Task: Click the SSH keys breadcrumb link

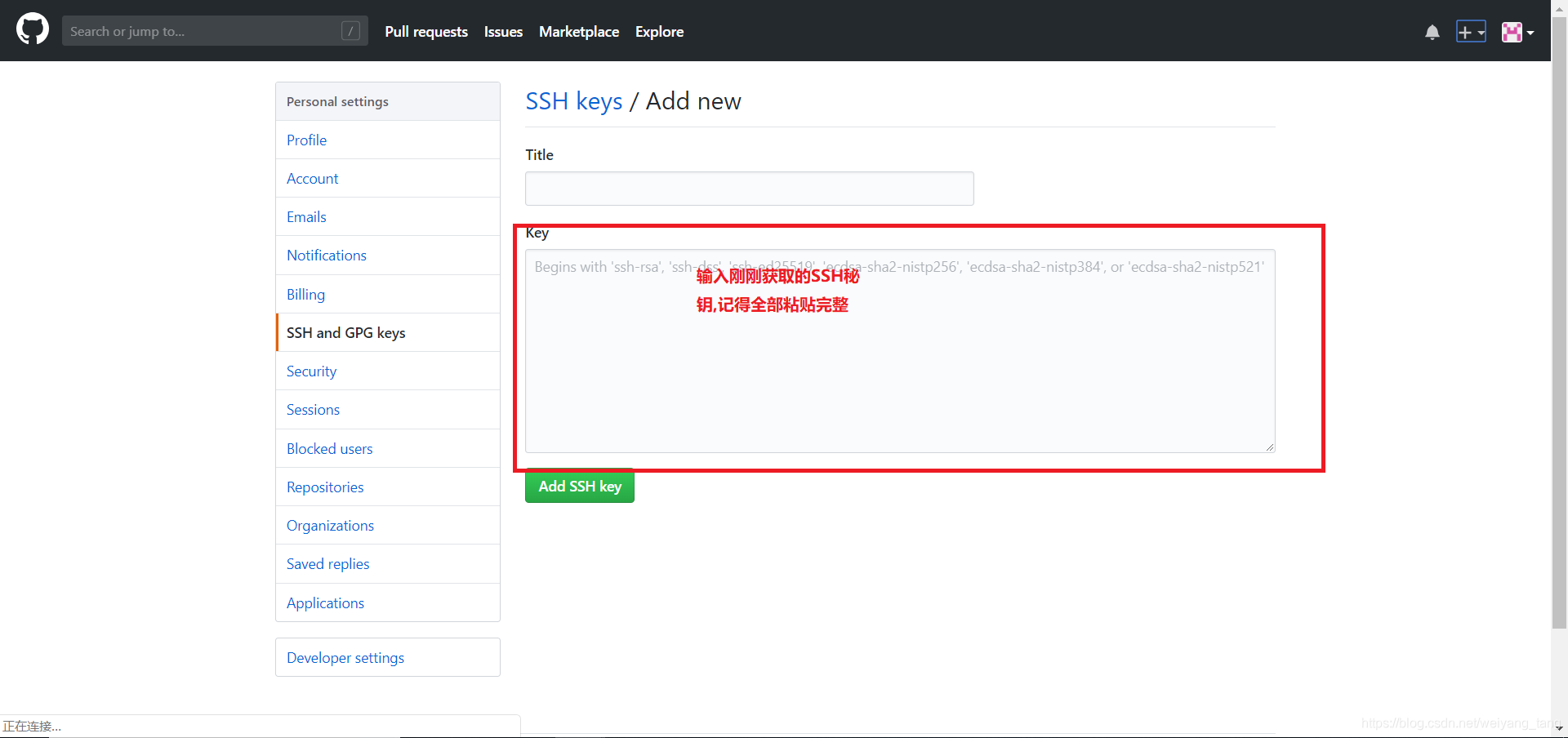Action: tap(573, 101)
